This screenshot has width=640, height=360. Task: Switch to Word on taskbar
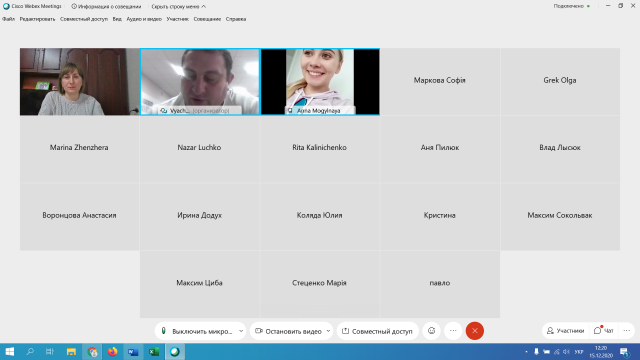133,351
